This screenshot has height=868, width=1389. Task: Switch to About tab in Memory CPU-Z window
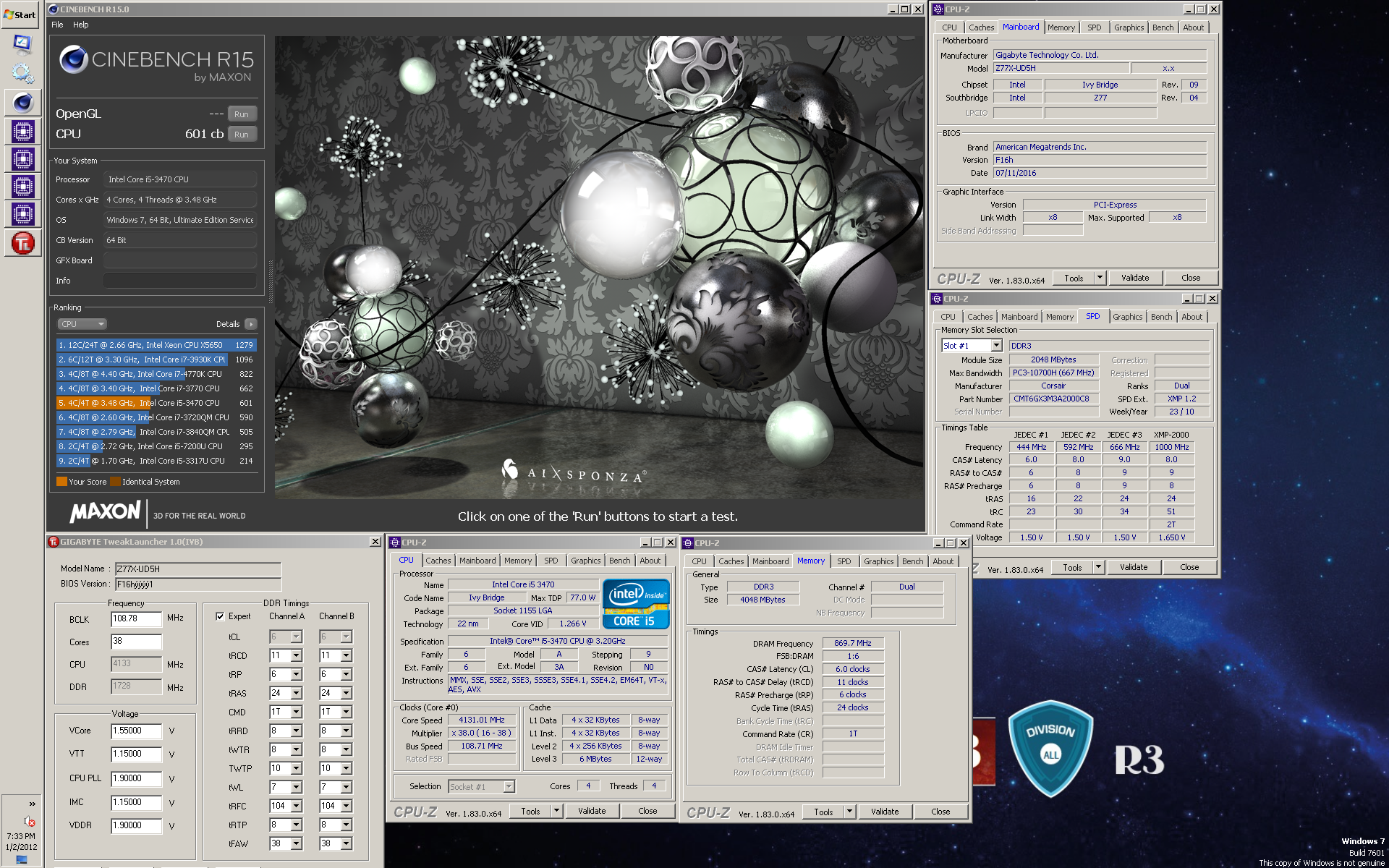coord(943,561)
